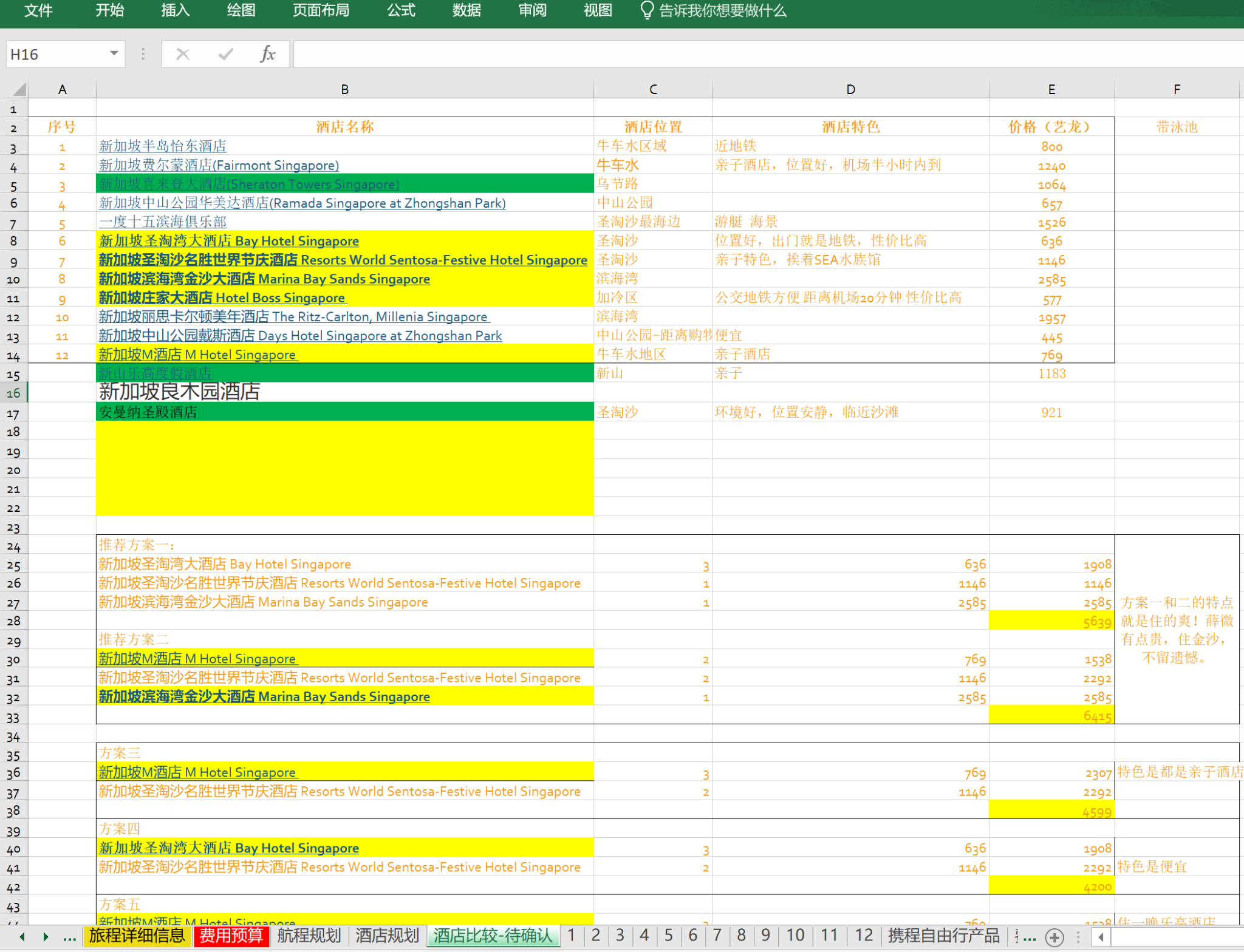Image resolution: width=1244 pixels, height=952 pixels.
Task: Open the 文件 menu
Action: click(38, 10)
